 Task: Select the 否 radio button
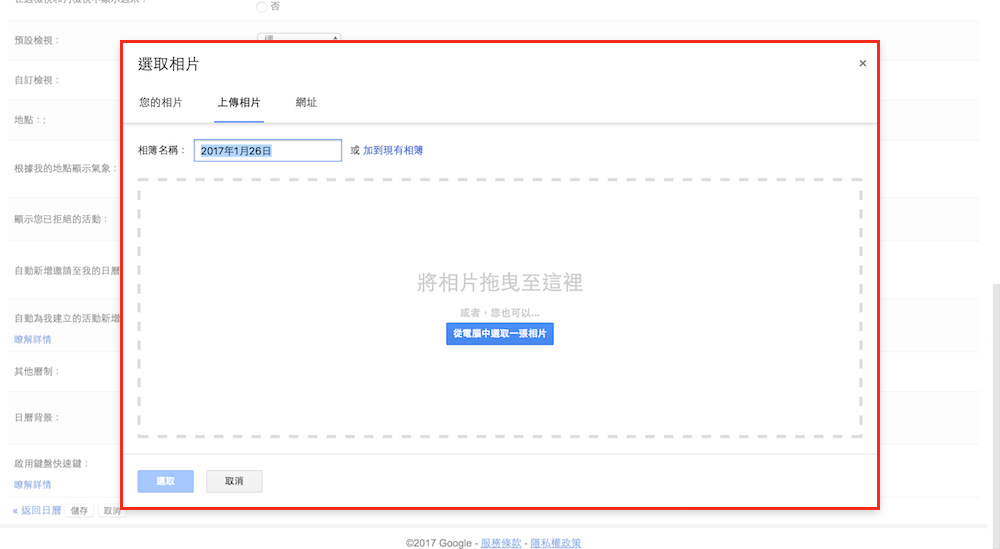tap(262, 7)
